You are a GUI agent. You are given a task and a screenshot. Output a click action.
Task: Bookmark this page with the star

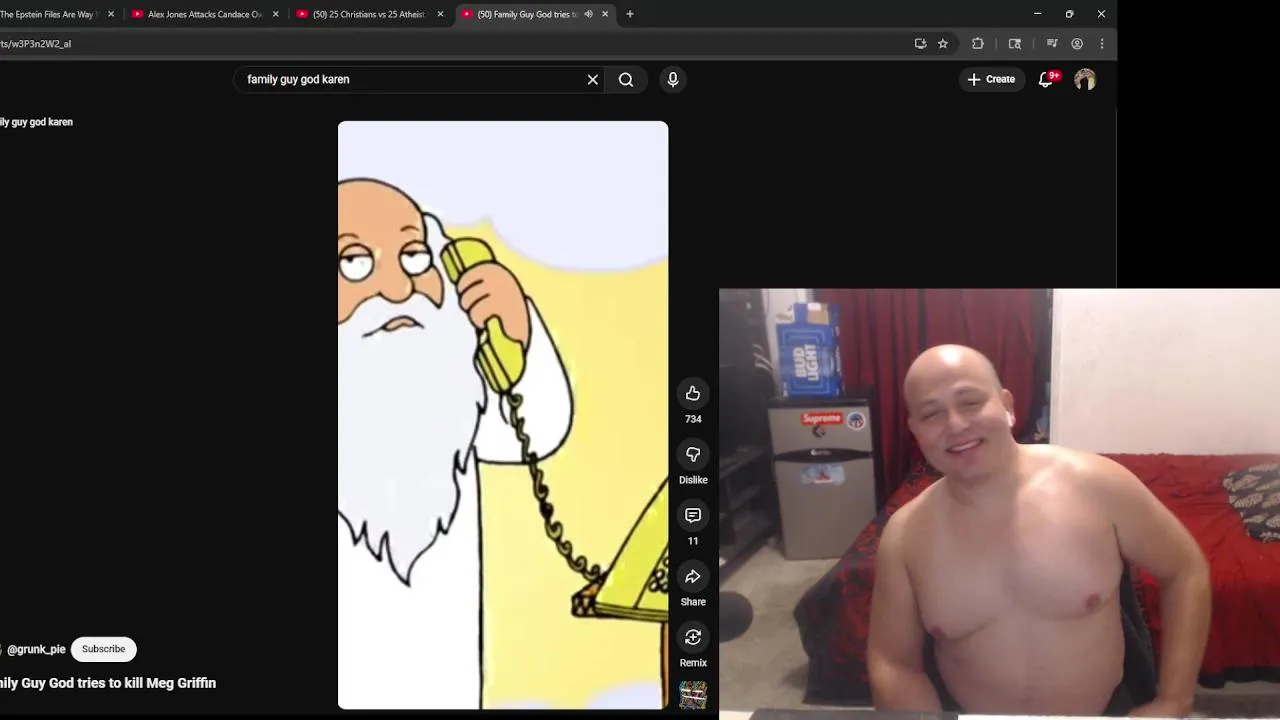click(x=943, y=44)
